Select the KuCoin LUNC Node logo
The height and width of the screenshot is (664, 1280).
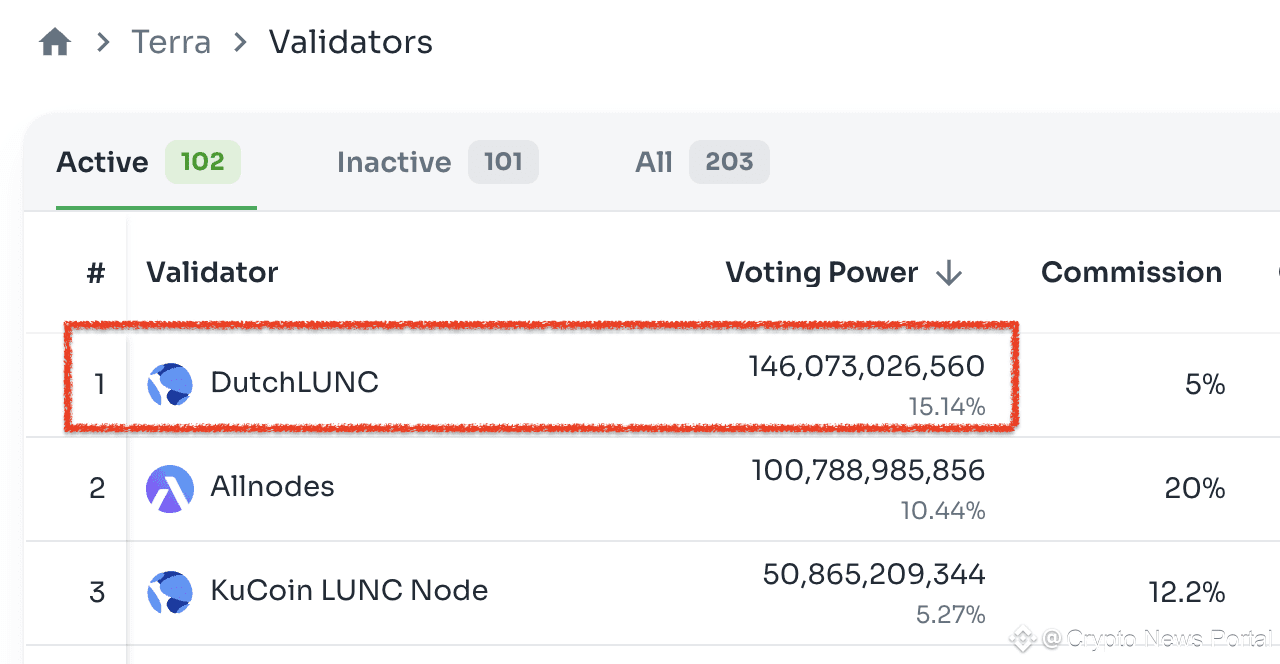click(x=170, y=591)
